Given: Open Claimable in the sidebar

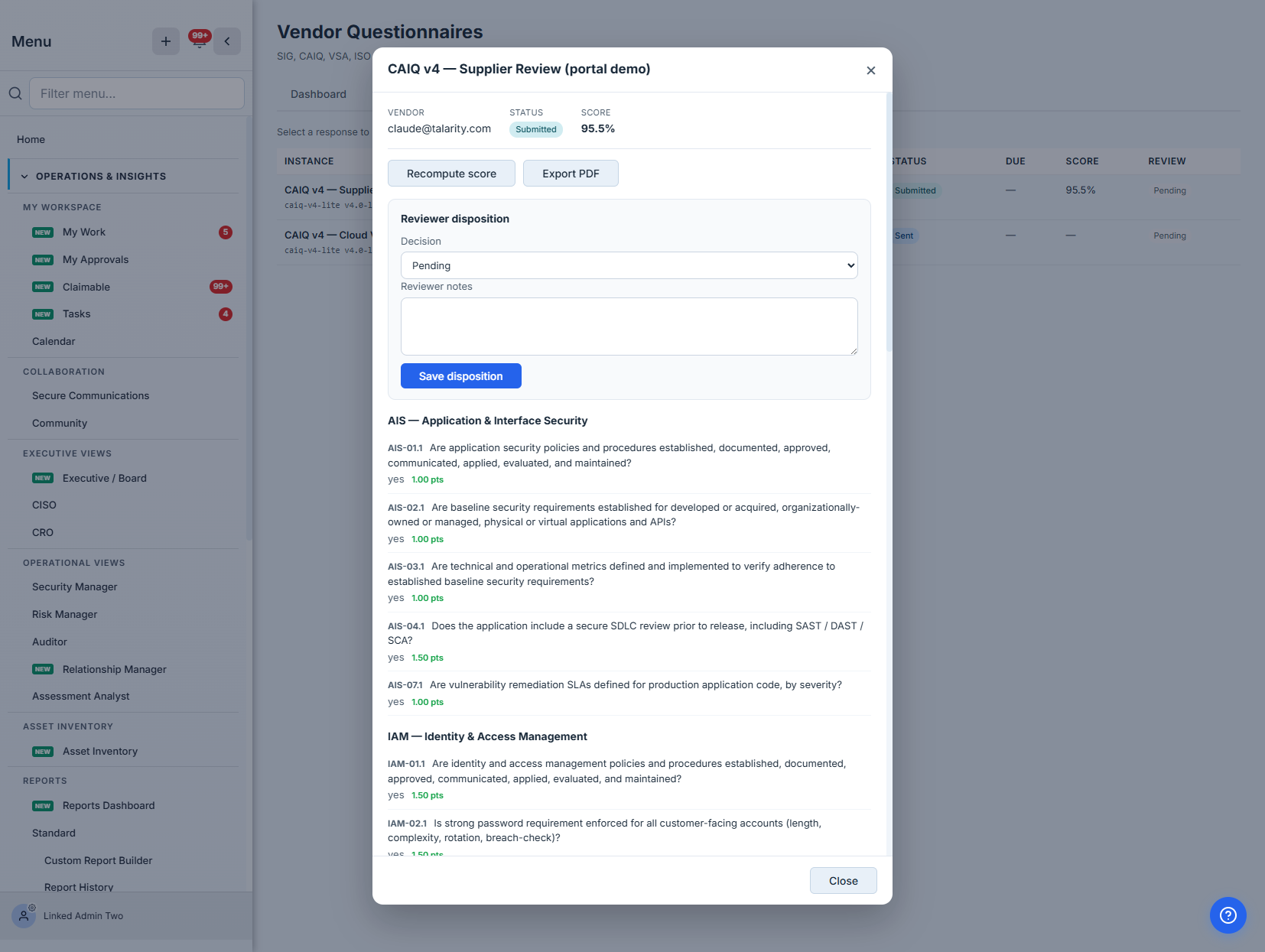Looking at the screenshot, I should [86, 287].
